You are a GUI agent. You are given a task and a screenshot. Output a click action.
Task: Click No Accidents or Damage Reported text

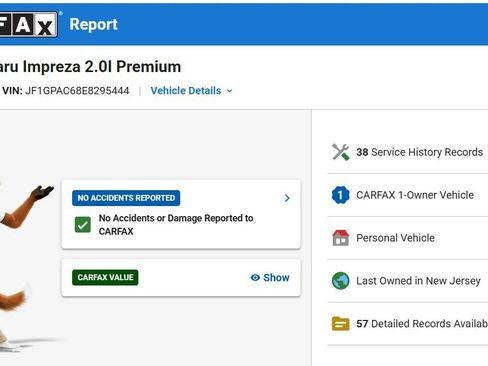176,225
